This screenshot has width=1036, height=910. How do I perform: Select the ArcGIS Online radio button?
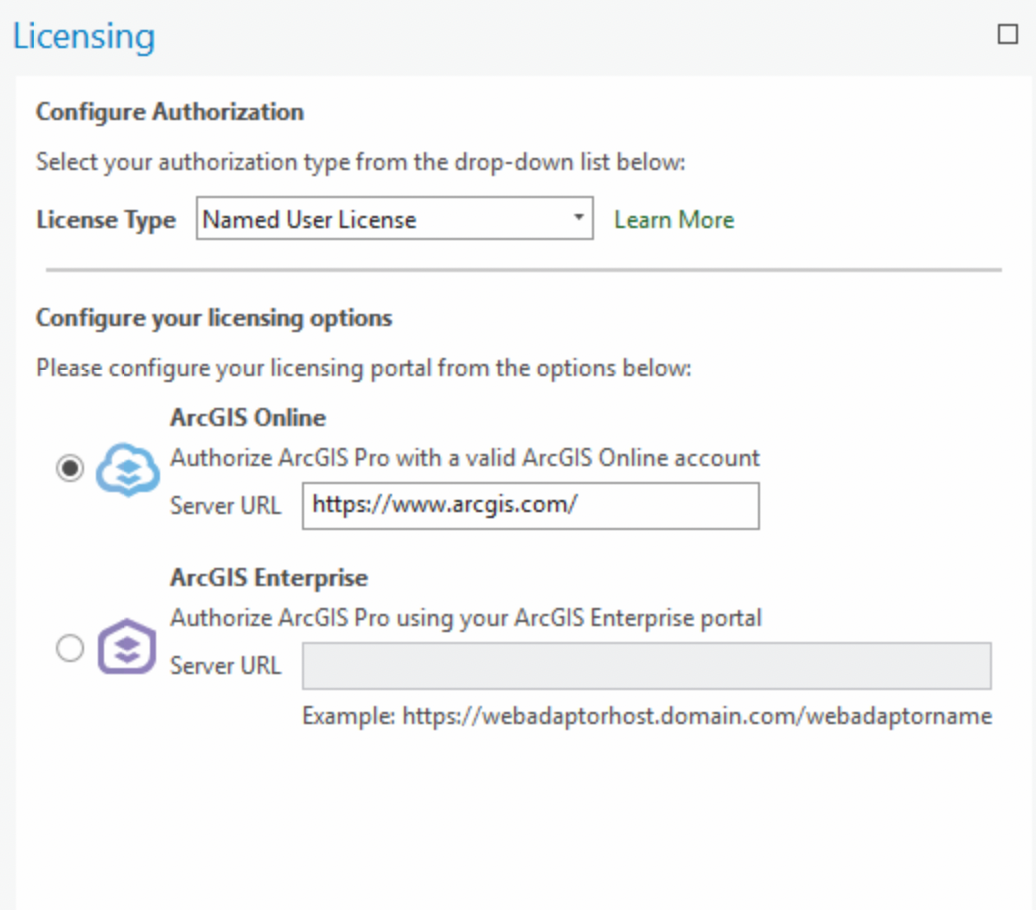70,469
